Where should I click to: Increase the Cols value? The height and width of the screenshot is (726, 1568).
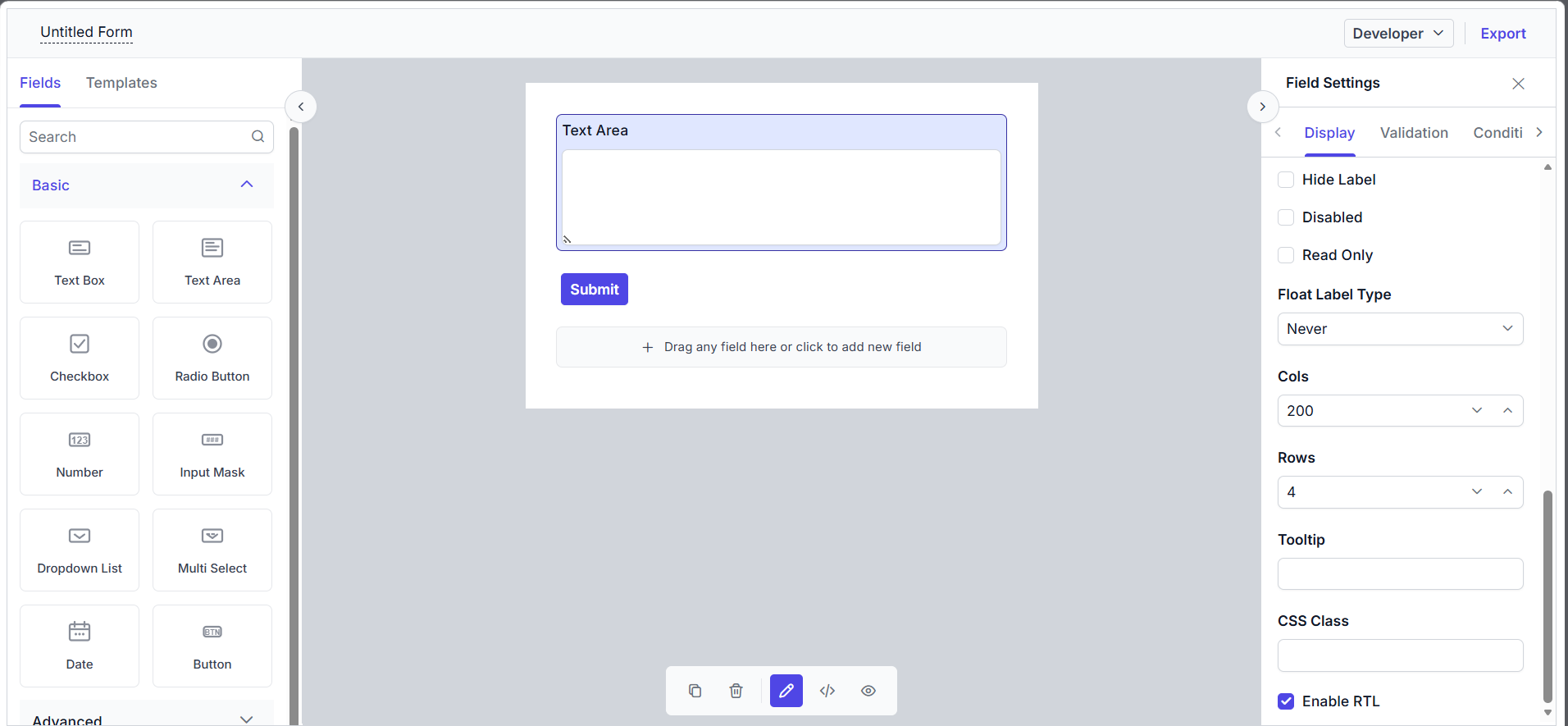pos(1507,410)
